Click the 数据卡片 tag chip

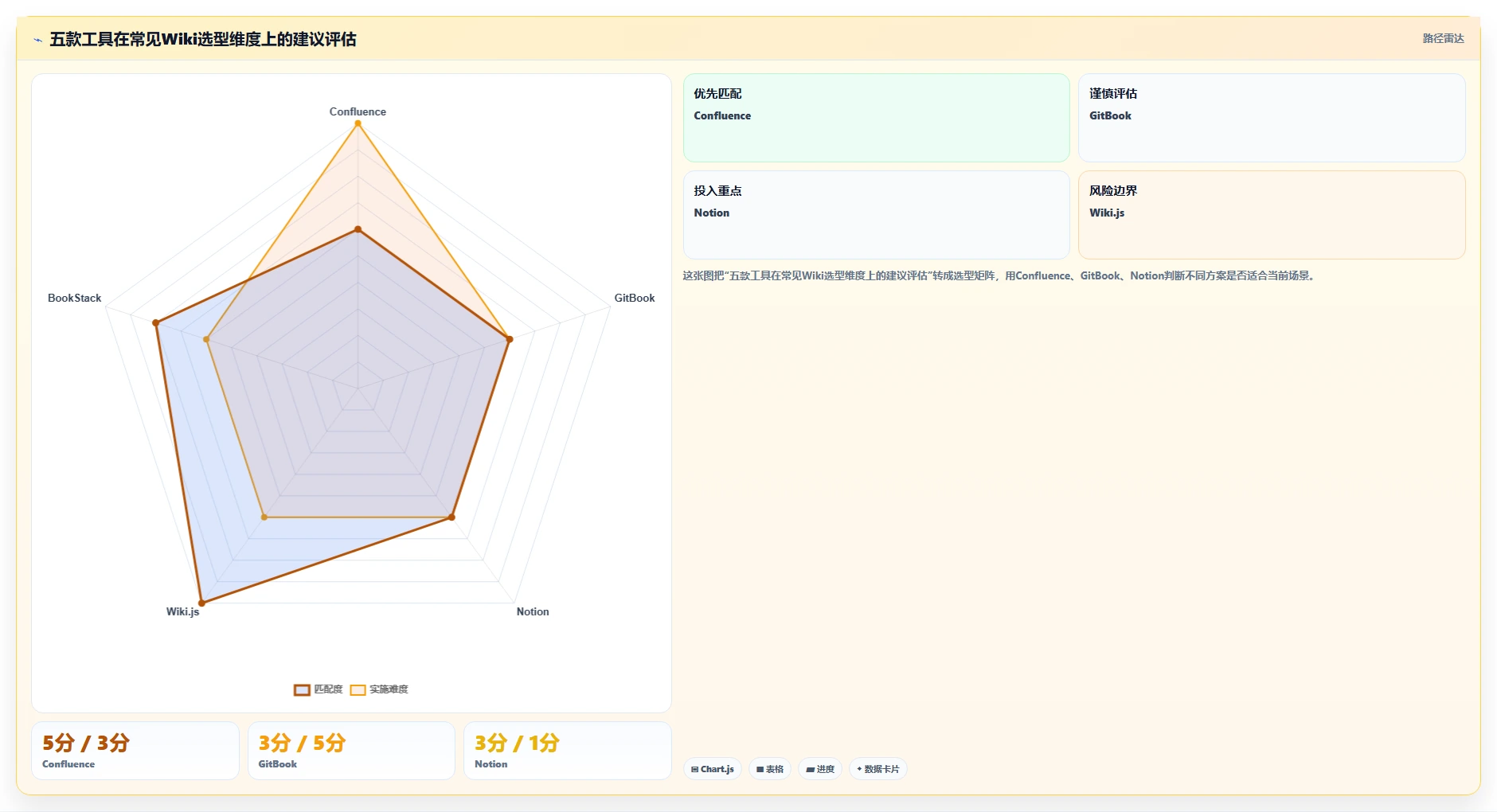click(878, 769)
